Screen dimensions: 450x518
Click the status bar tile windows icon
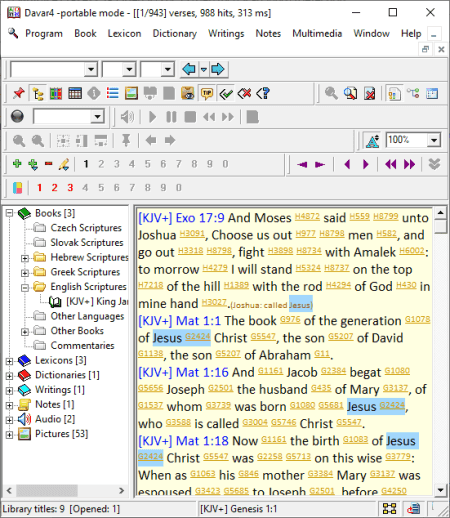tap(389, 508)
